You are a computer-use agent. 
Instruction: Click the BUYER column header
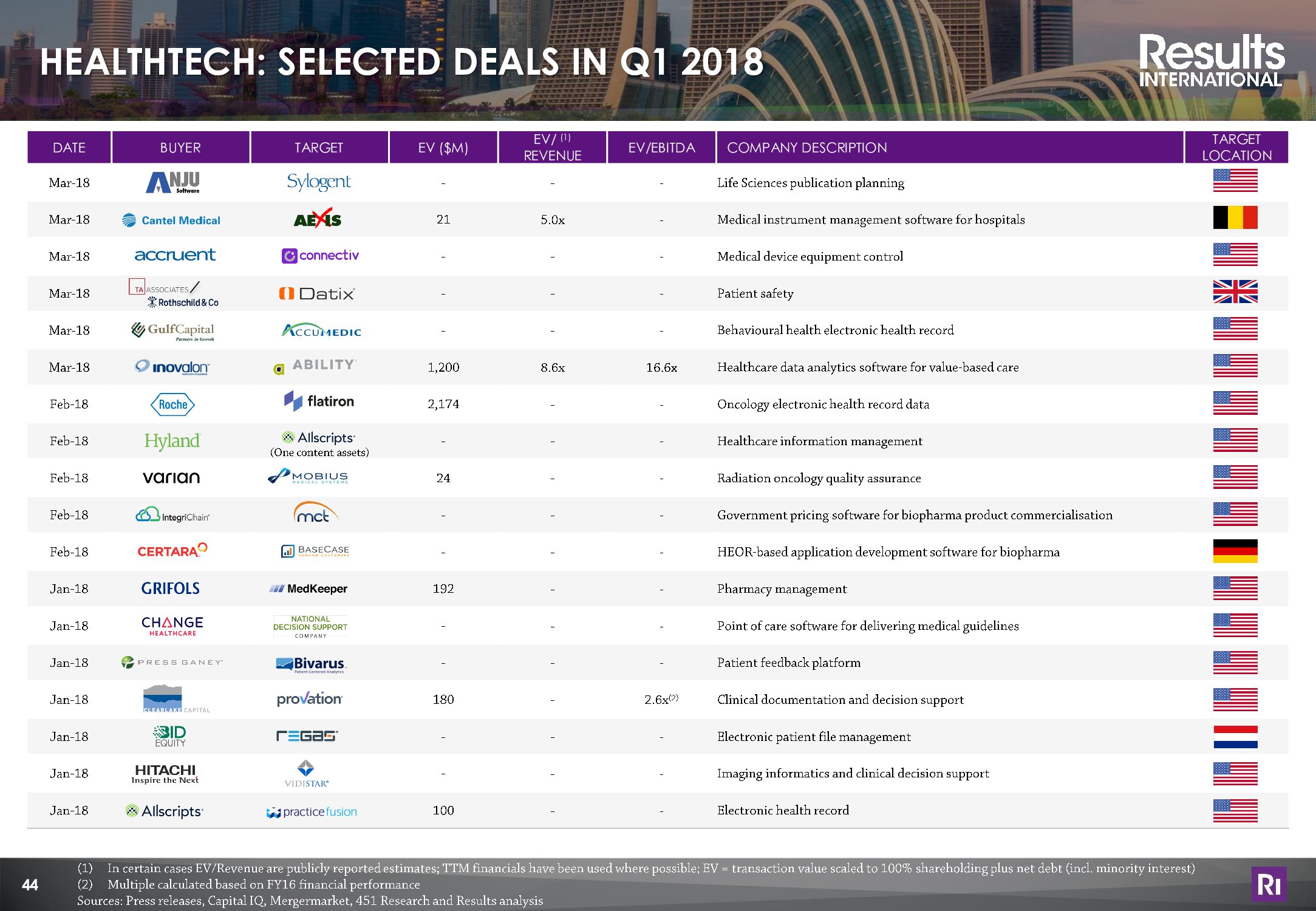pyautogui.click(x=180, y=148)
